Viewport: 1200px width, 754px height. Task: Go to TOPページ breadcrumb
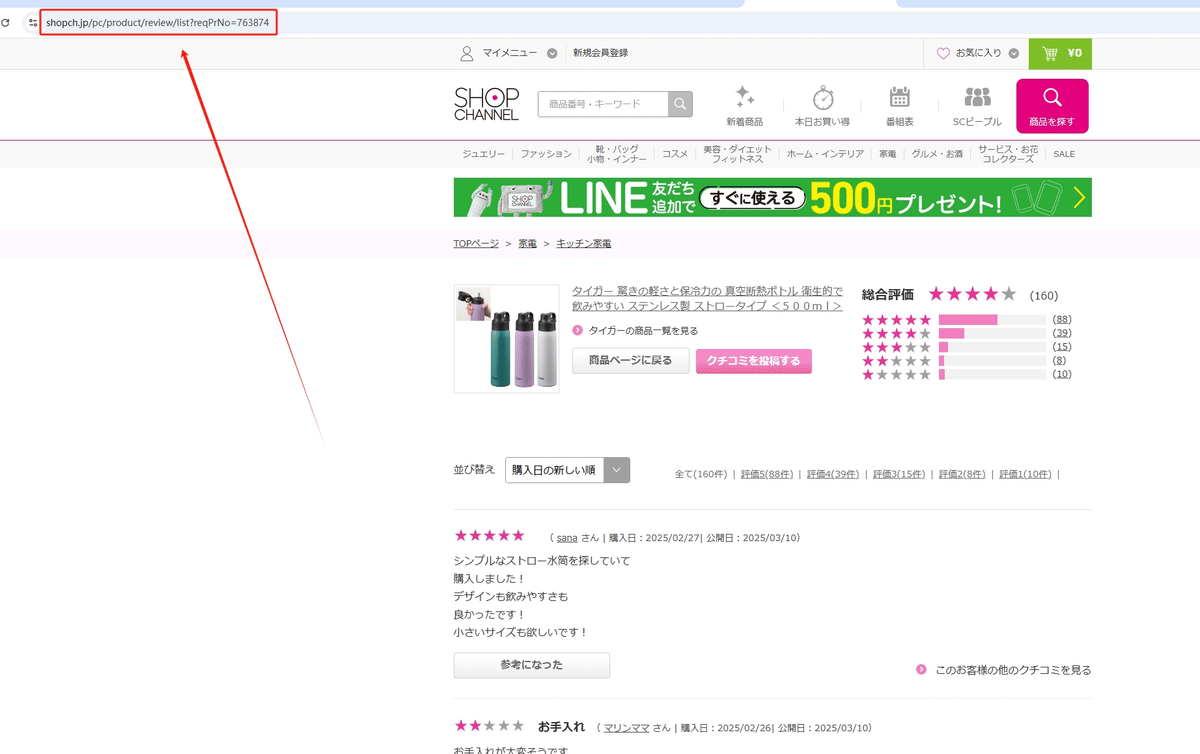476,243
